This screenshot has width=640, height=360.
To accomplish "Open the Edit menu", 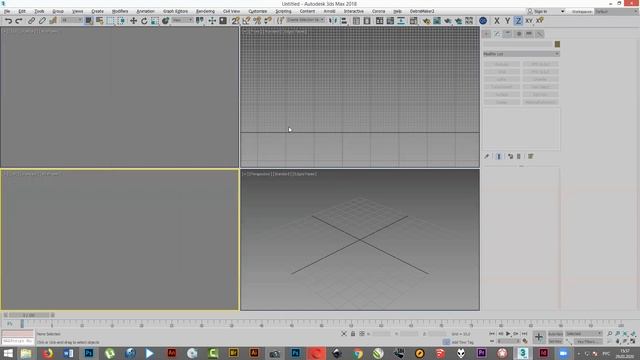I will (x=22, y=11).
